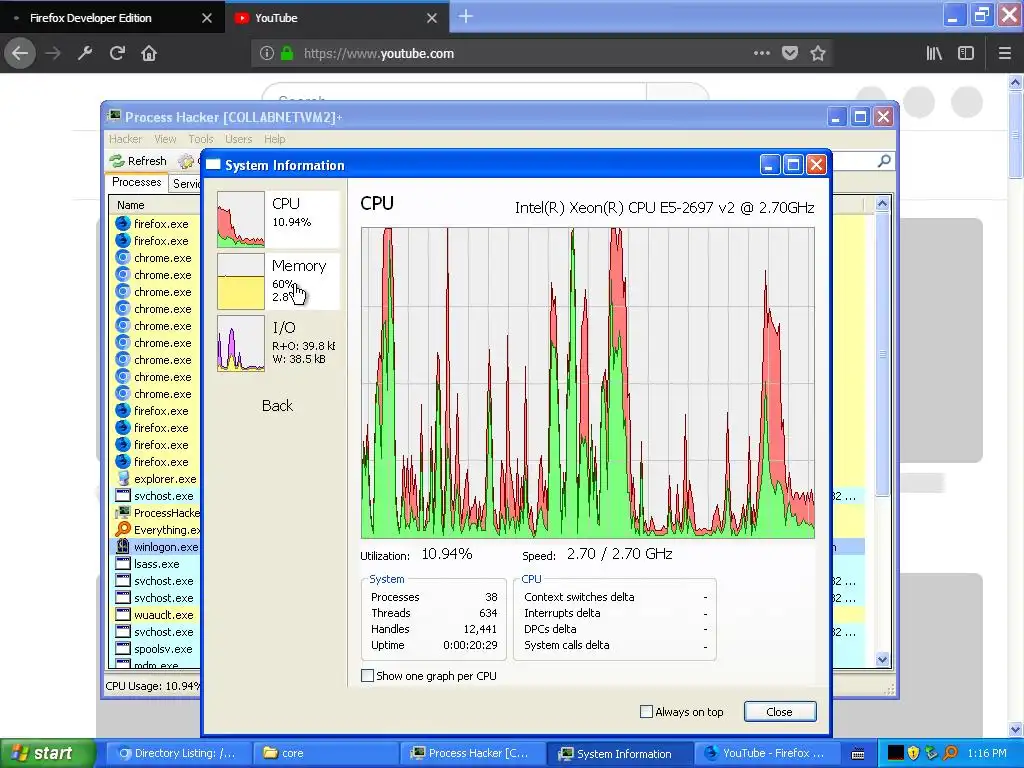Click the CPU utilization graph
The height and width of the screenshot is (768, 1024).
(588, 383)
